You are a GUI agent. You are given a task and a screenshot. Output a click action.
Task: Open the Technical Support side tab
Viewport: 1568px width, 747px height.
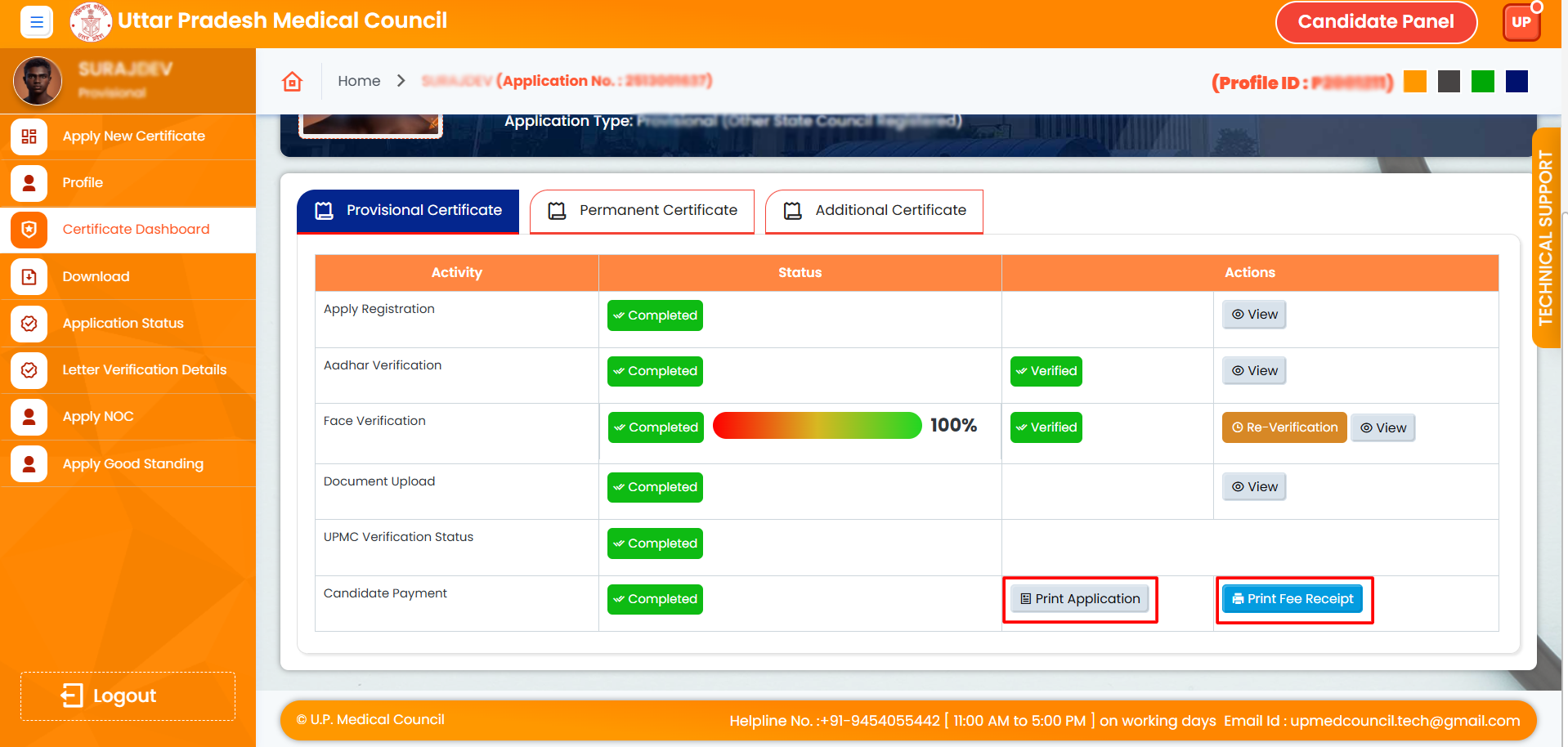click(1545, 238)
